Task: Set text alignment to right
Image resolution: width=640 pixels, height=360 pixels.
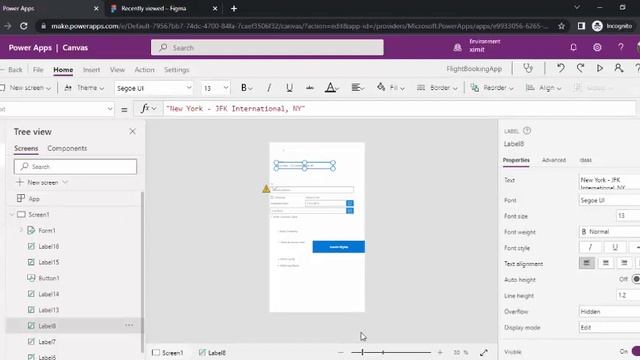Action: [x=624, y=263]
